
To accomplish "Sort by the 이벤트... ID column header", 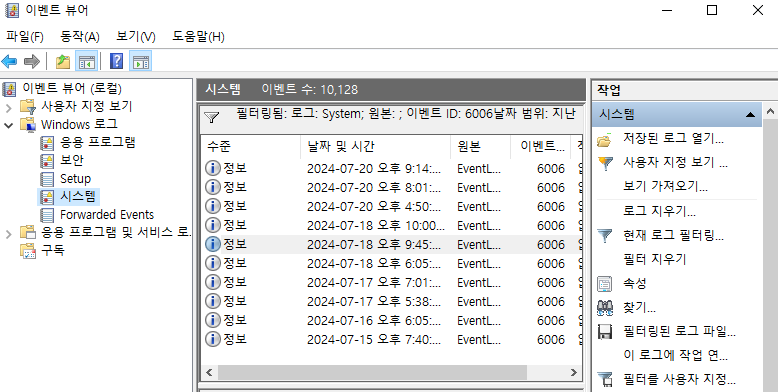I will coord(540,146).
